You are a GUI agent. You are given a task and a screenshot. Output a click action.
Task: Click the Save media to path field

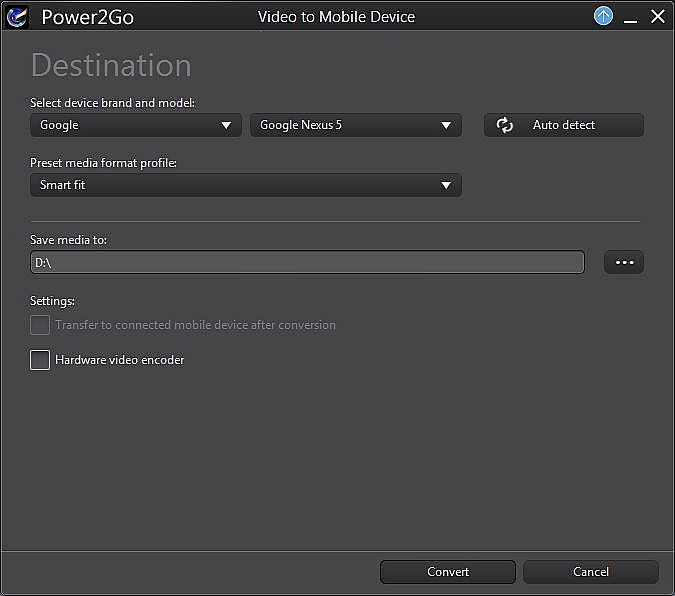[x=307, y=262]
